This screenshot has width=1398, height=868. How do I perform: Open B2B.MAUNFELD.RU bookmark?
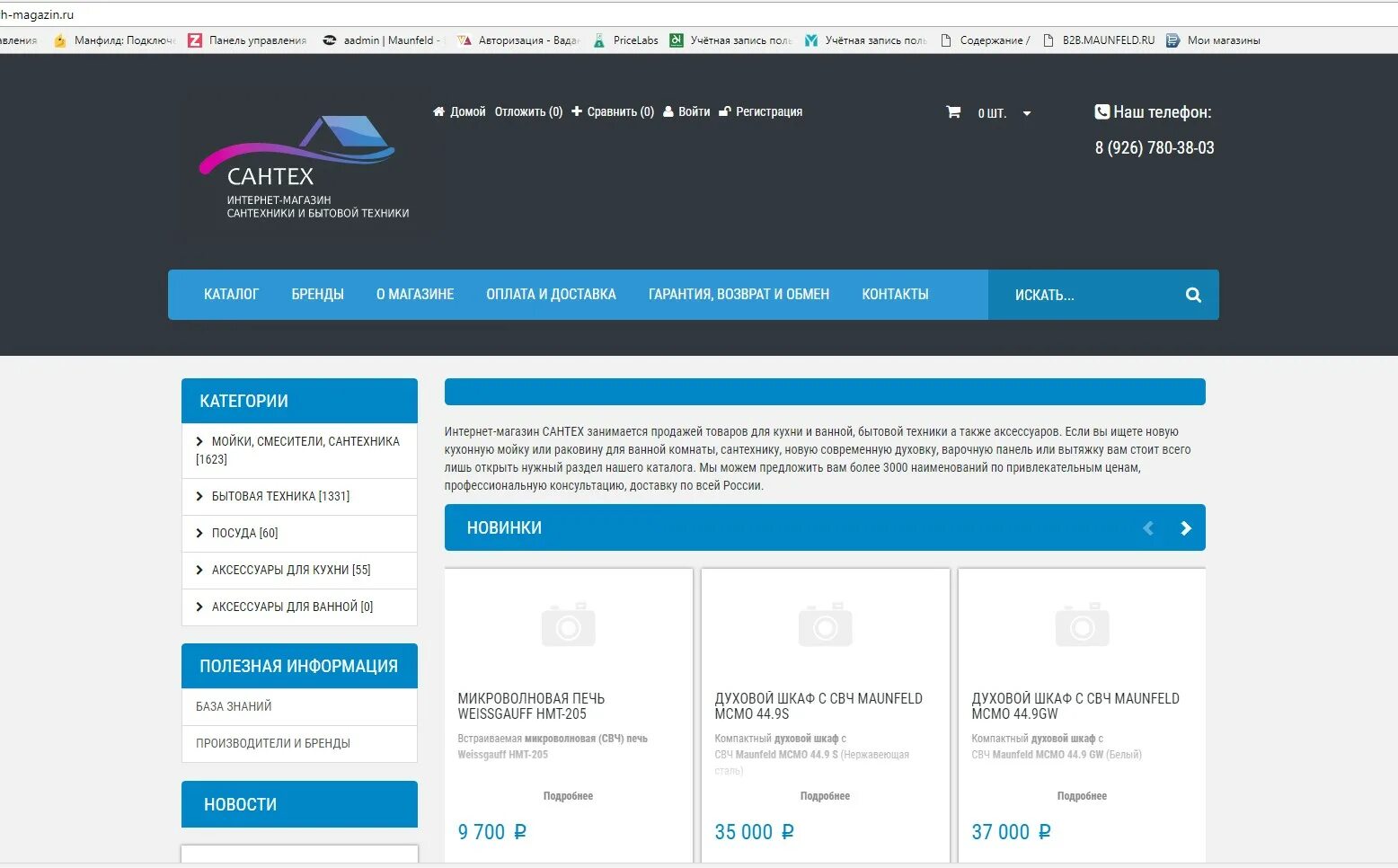pos(1099,40)
